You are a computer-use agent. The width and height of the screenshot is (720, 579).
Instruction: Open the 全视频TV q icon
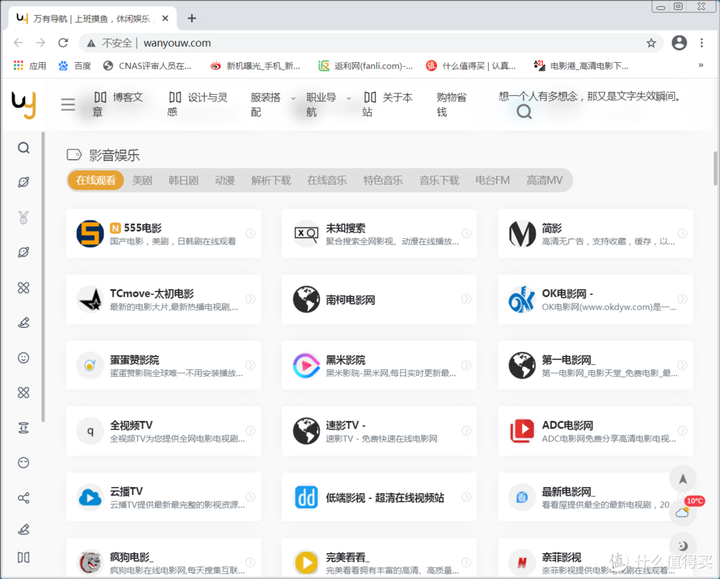[x=90, y=431]
